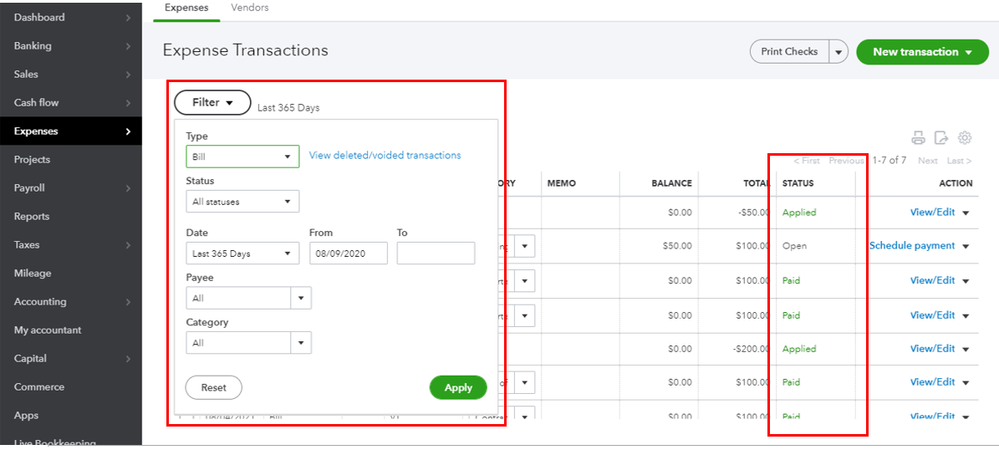This screenshot has width=999, height=451.
Task: Open Print Checks dropdown arrow
Action: click(838, 52)
